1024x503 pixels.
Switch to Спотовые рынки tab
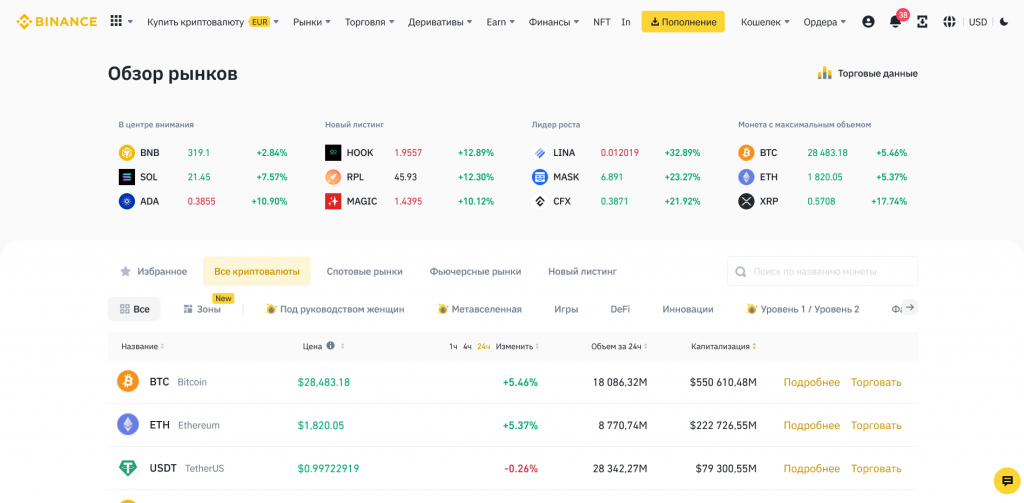click(x=364, y=271)
